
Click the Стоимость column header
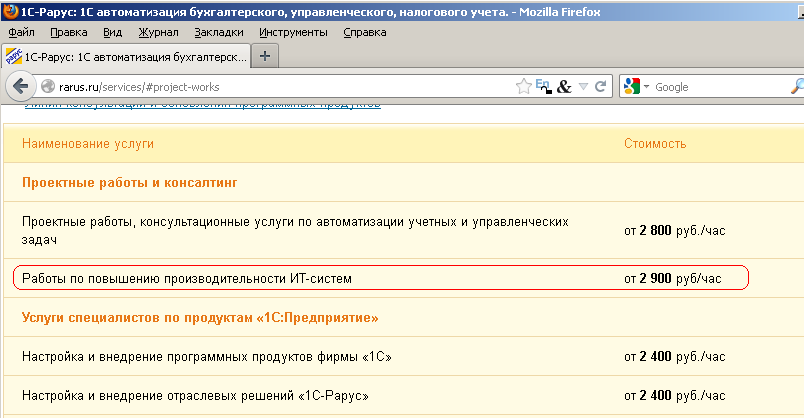click(x=655, y=144)
